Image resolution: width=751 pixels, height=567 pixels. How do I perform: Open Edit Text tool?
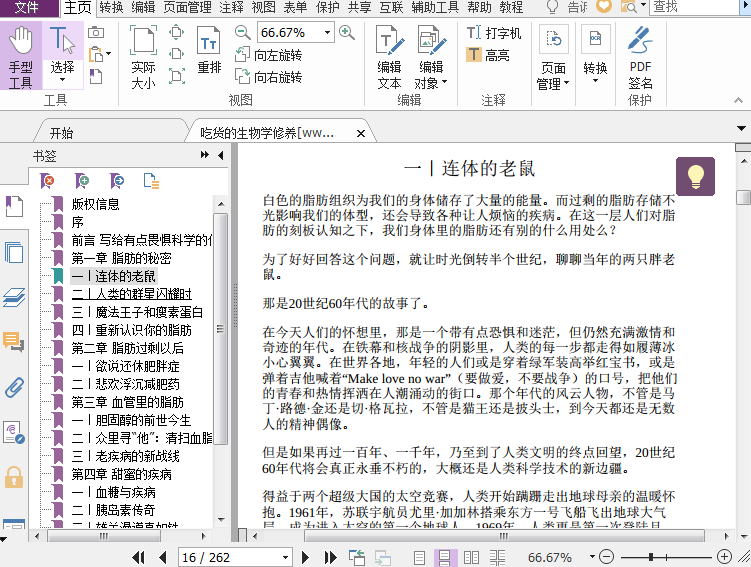click(389, 57)
